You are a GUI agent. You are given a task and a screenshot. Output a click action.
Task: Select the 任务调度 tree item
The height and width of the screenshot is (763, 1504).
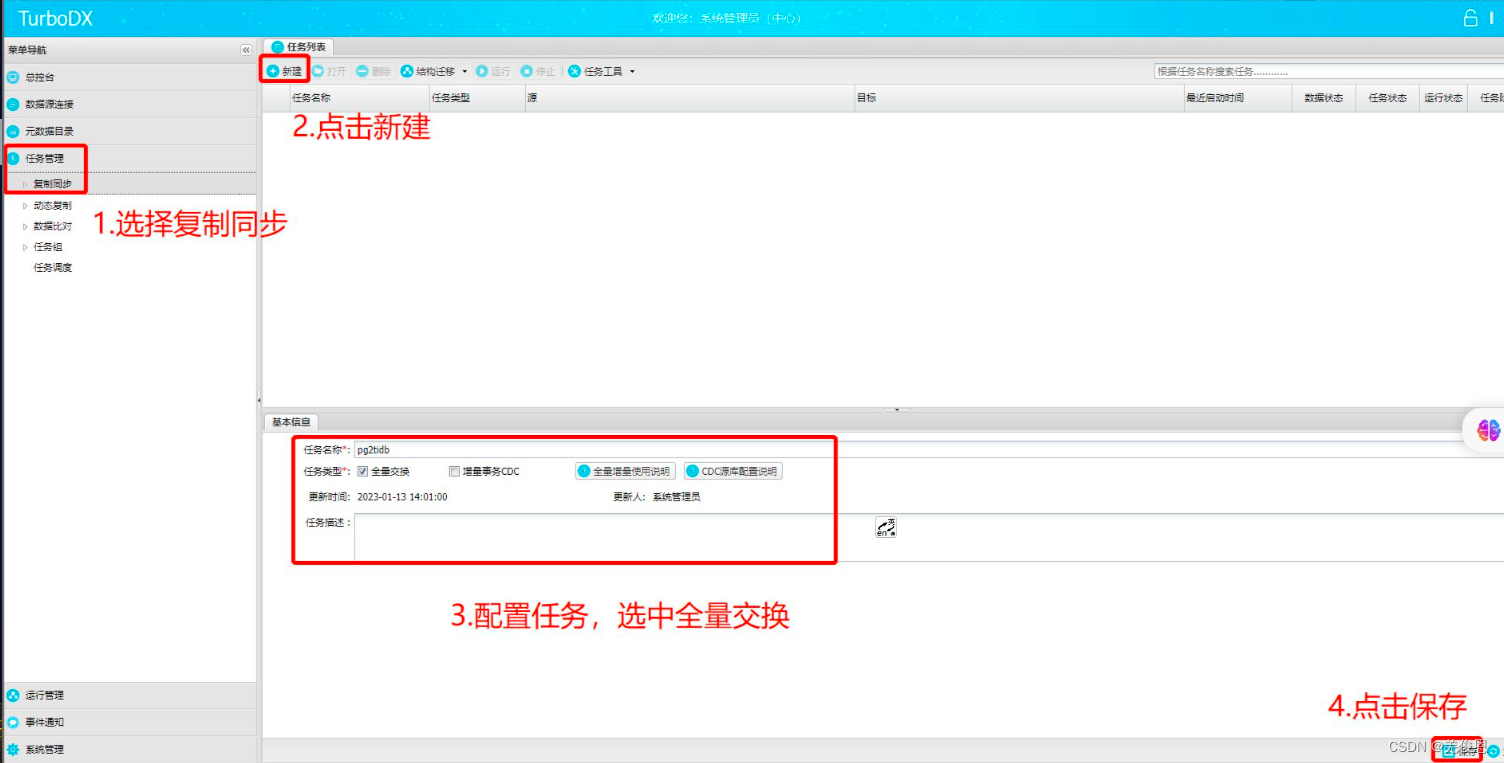52,267
